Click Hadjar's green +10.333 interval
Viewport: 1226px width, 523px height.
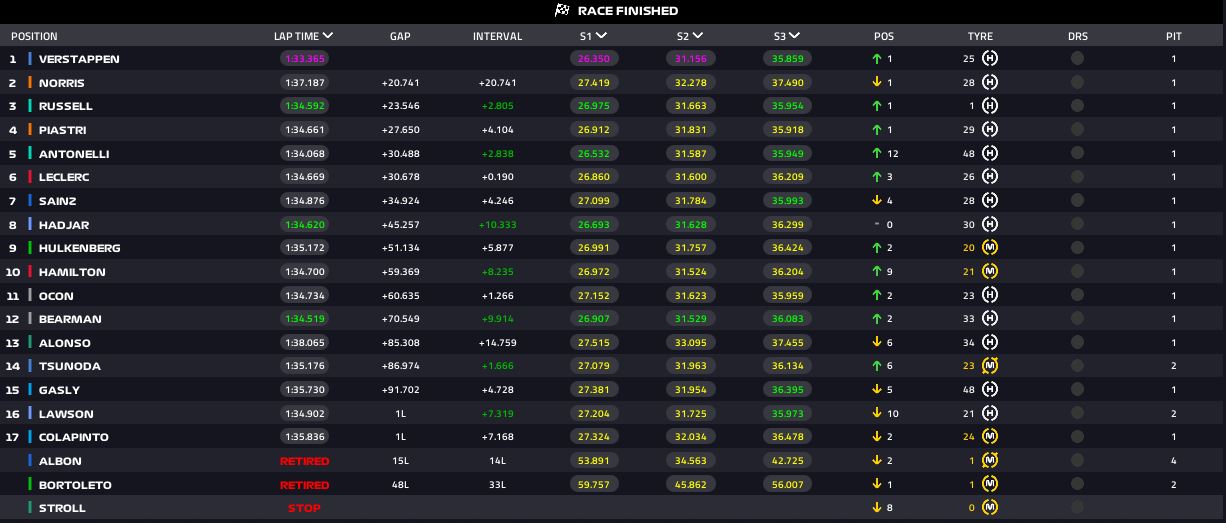(x=498, y=225)
